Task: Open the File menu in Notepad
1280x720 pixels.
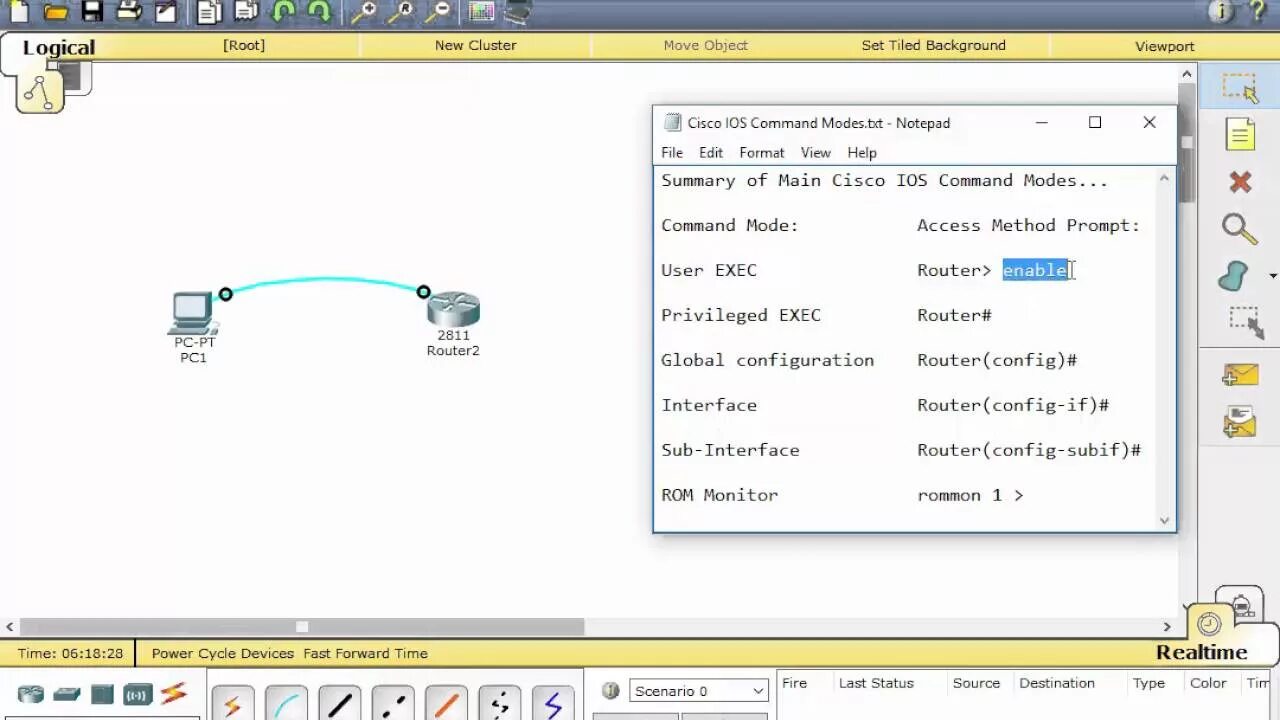Action: (x=672, y=153)
